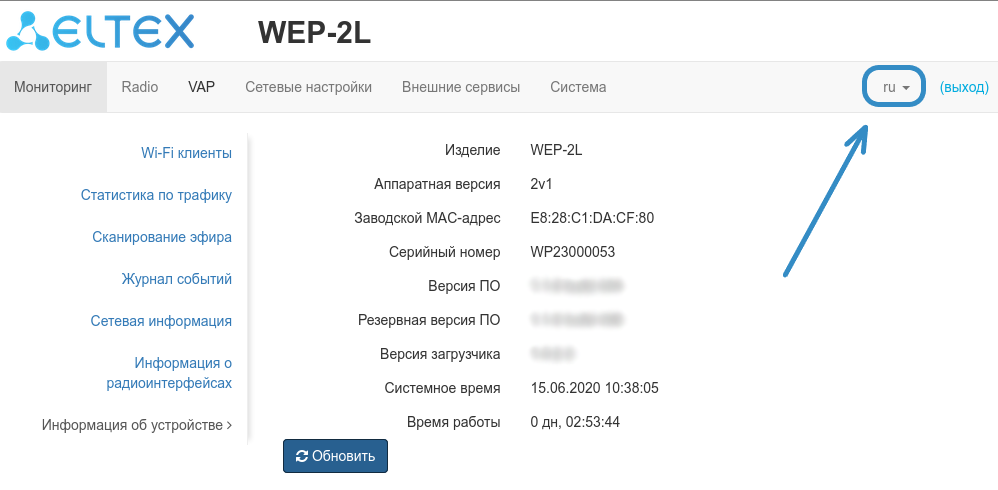Switch to the Radio tab
Screen dimensions: 998x490
tap(140, 87)
